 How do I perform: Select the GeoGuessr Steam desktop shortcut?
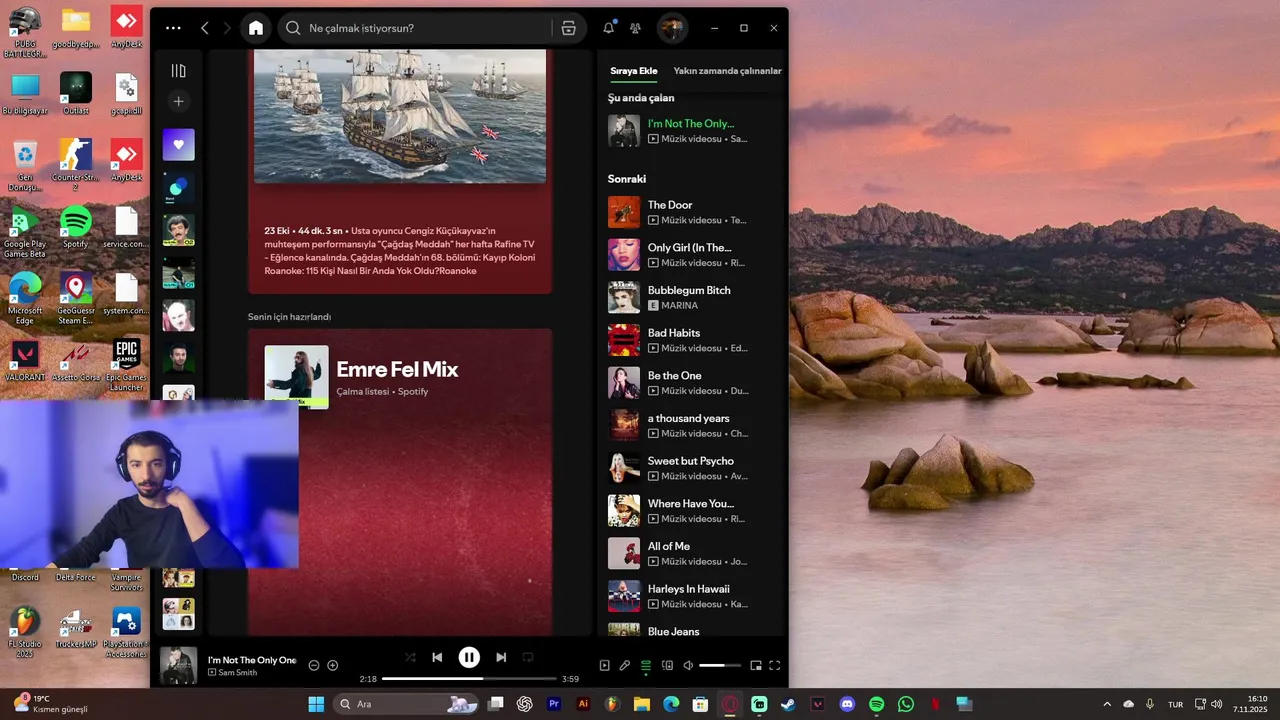(x=76, y=298)
